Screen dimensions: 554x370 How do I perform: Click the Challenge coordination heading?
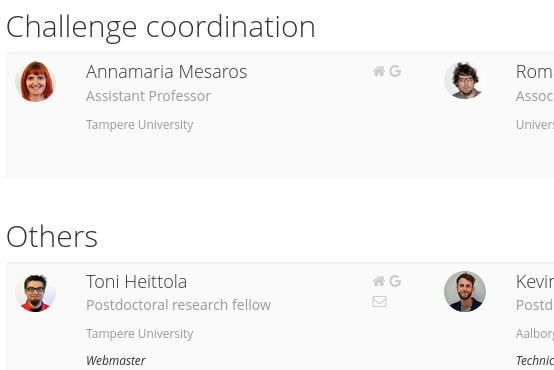click(x=160, y=28)
